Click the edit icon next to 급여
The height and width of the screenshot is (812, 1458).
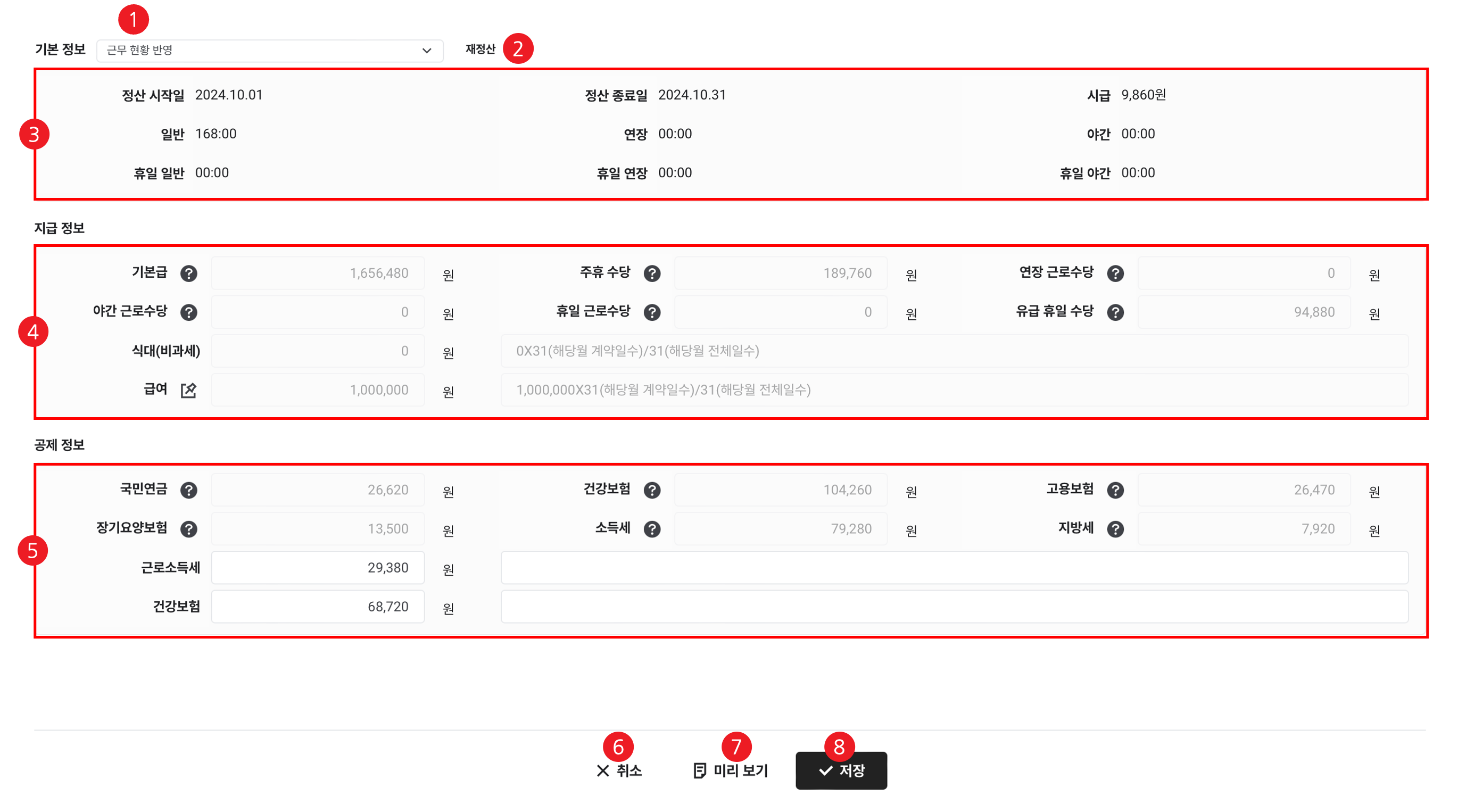click(x=188, y=391)
